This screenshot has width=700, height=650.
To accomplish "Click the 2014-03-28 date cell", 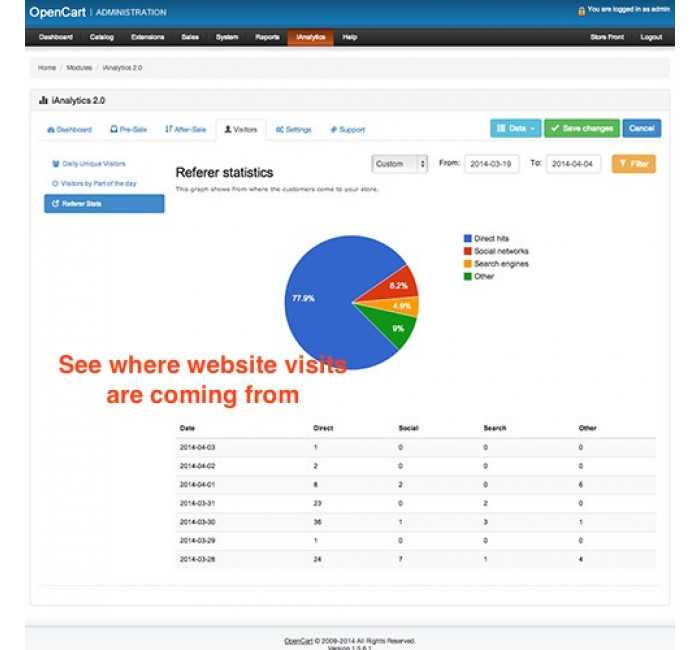I will [x=197, y=559].
